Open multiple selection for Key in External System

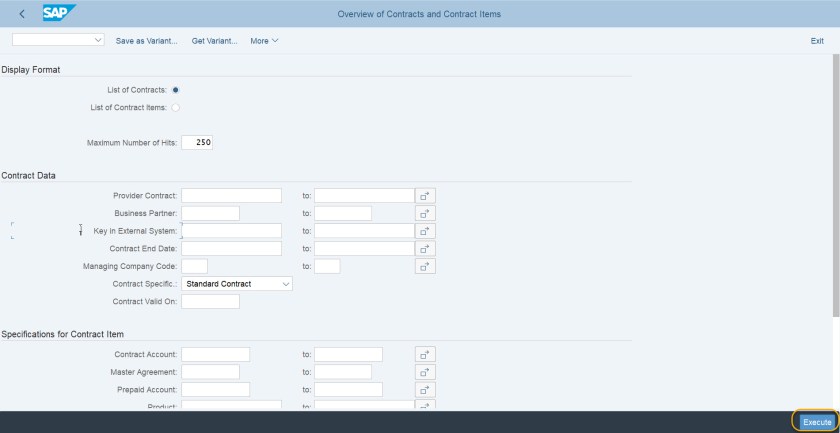(426, 231)
